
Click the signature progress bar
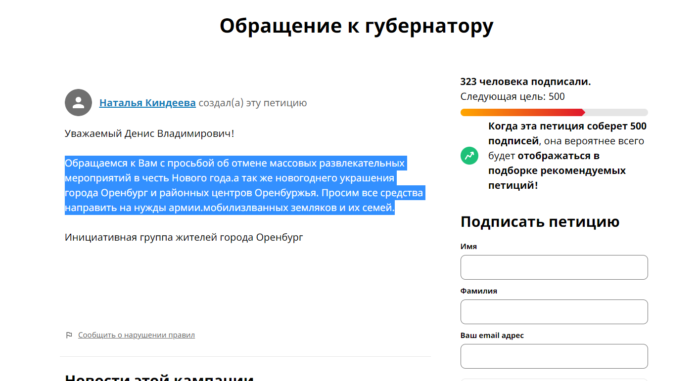554,113
